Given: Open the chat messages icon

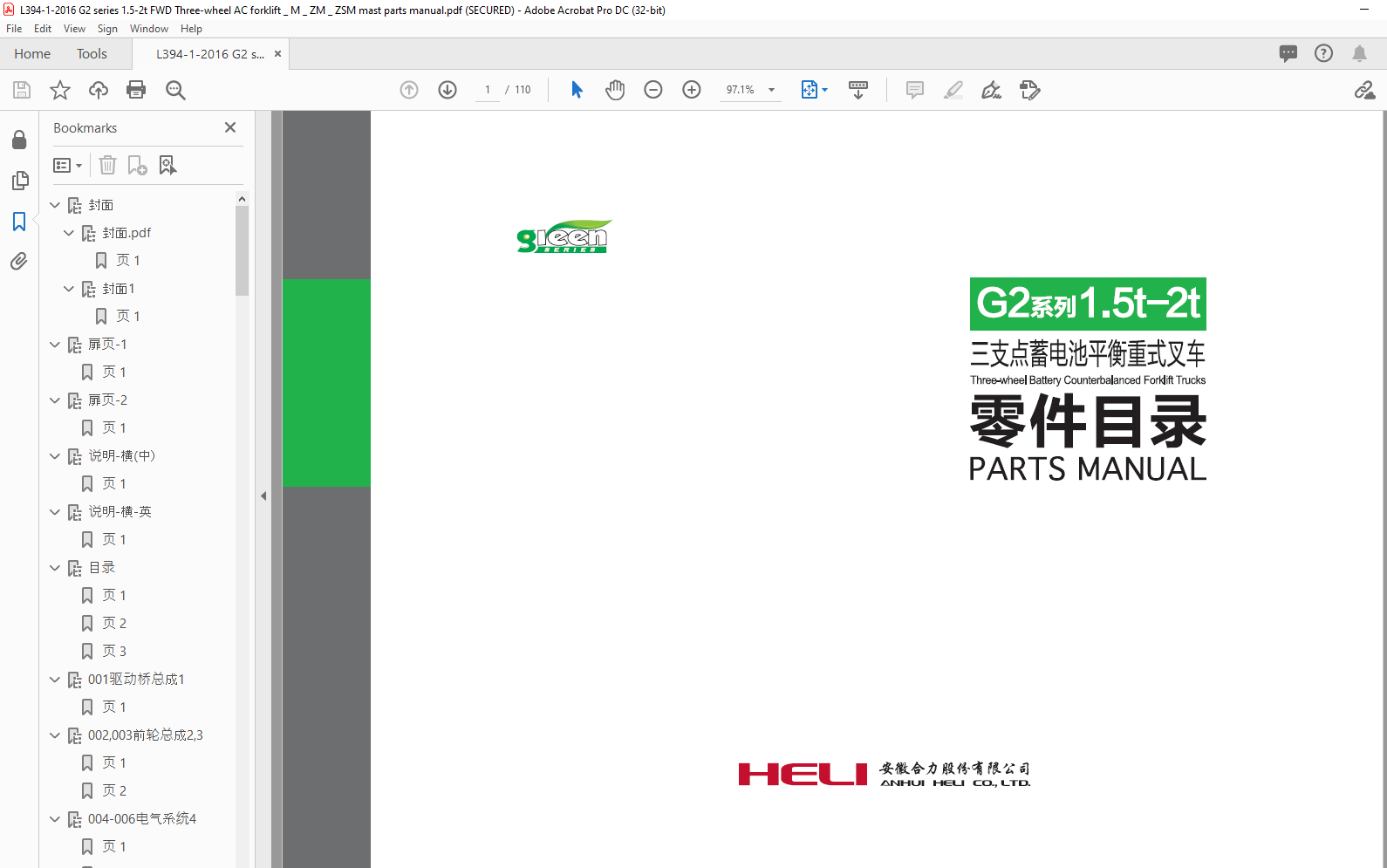Looking at the screenshot, I should pyautogui.click(x=1288, y=53).
